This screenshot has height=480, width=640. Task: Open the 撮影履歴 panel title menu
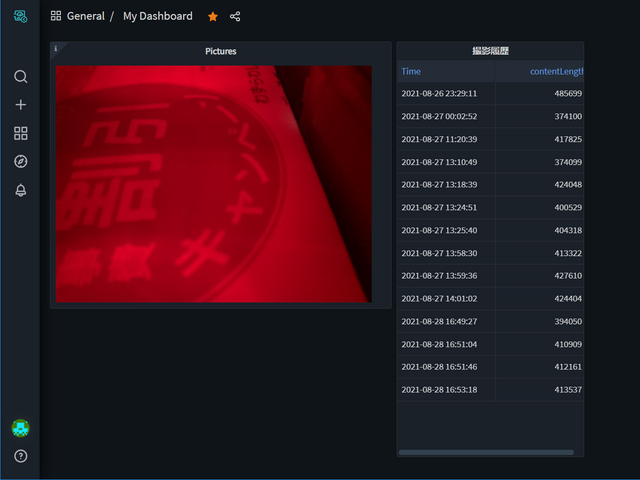click(x=490, y=51)
